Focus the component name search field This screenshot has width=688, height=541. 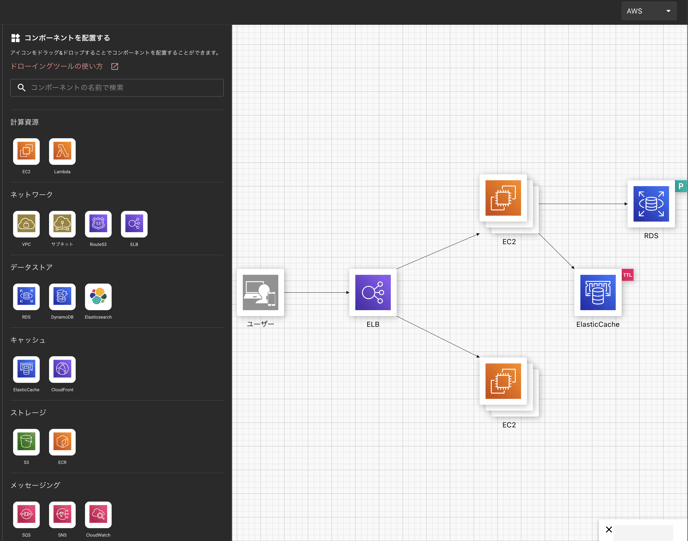pos(117,88)
